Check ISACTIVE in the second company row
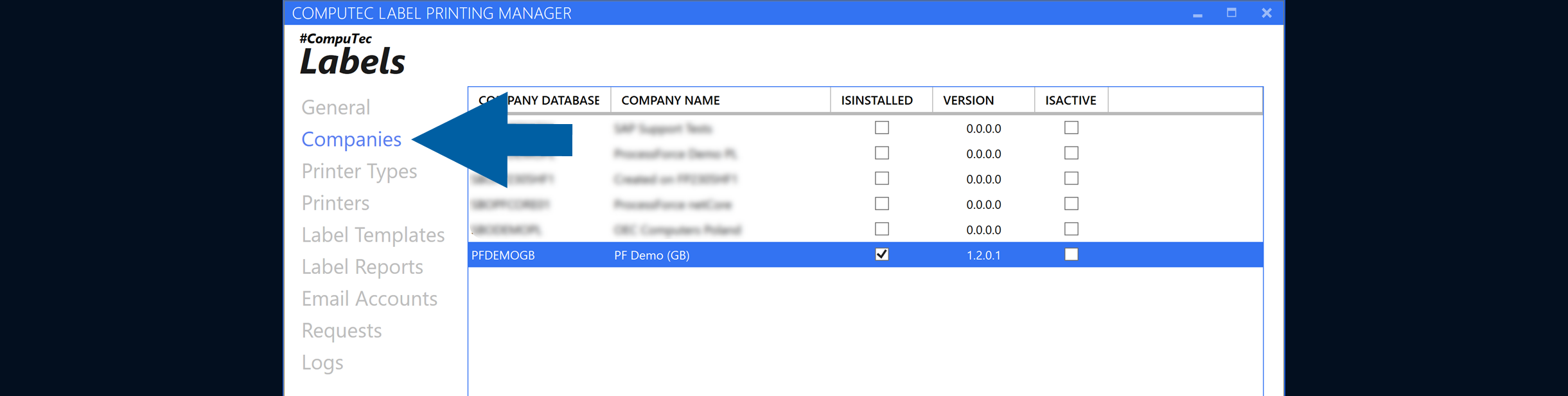 coord(1071,153)
